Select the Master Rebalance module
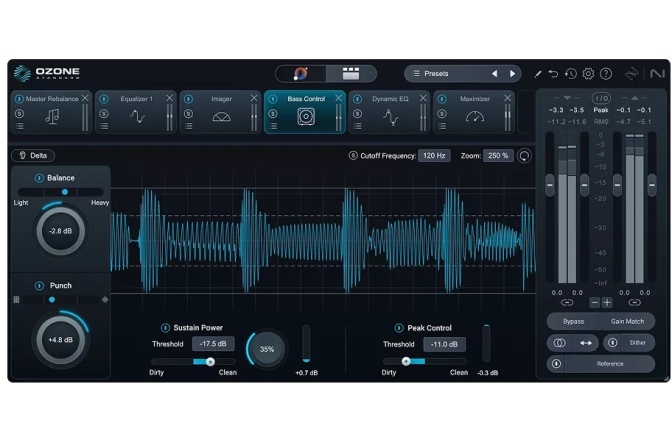The width and height of the screenshot is (672, 440). [51, 112]
